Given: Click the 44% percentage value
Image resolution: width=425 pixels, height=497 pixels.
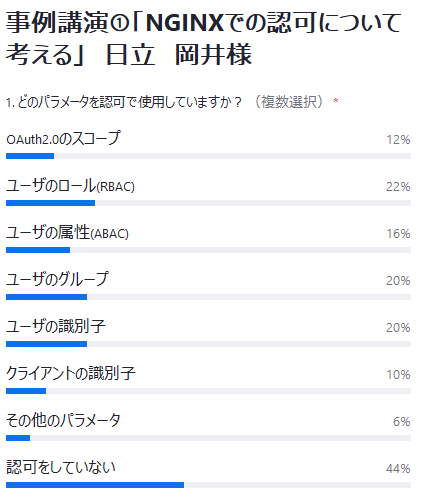Looking at the screenshot, I should [398, 469].
